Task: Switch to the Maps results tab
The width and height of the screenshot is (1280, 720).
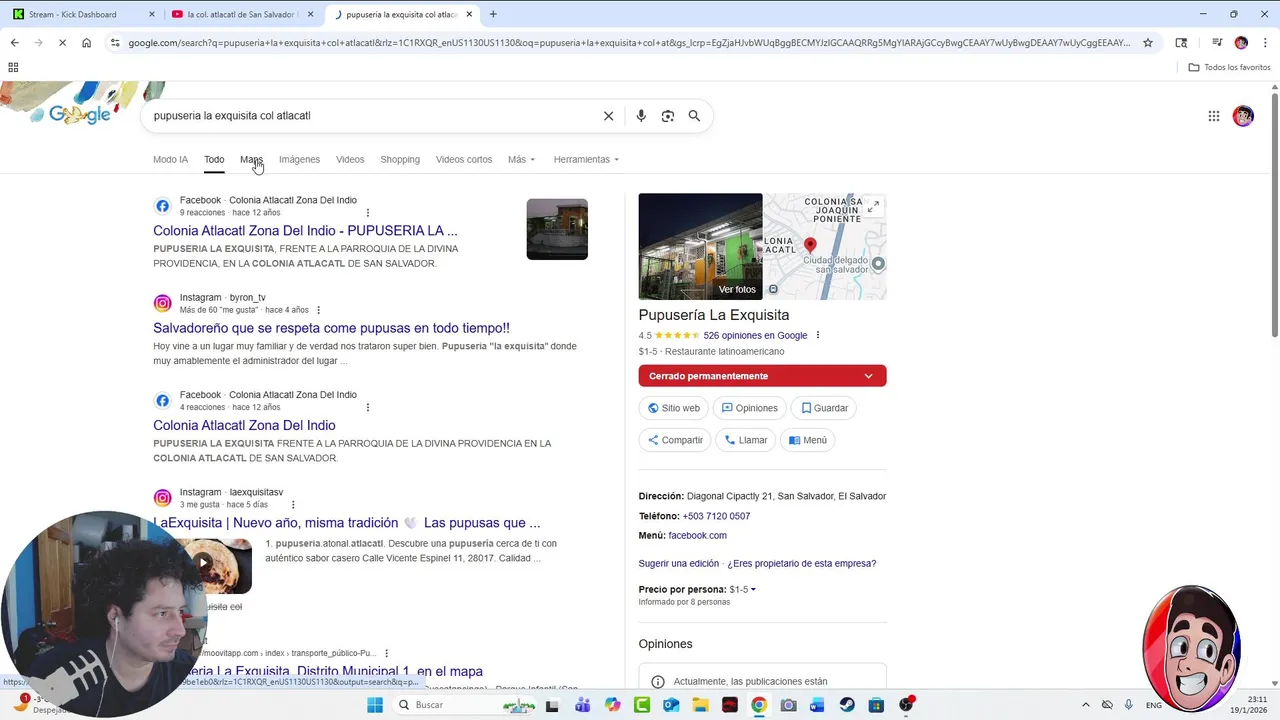Action: (x=251, y=160)
